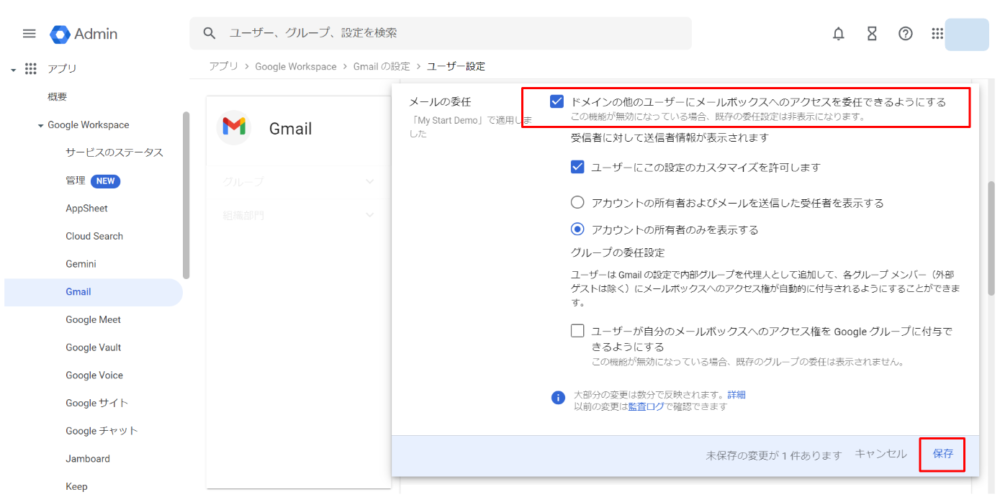Open the 詳細 link
The width and height of the screenshot is (1000, 497).
tap(737, 395)
